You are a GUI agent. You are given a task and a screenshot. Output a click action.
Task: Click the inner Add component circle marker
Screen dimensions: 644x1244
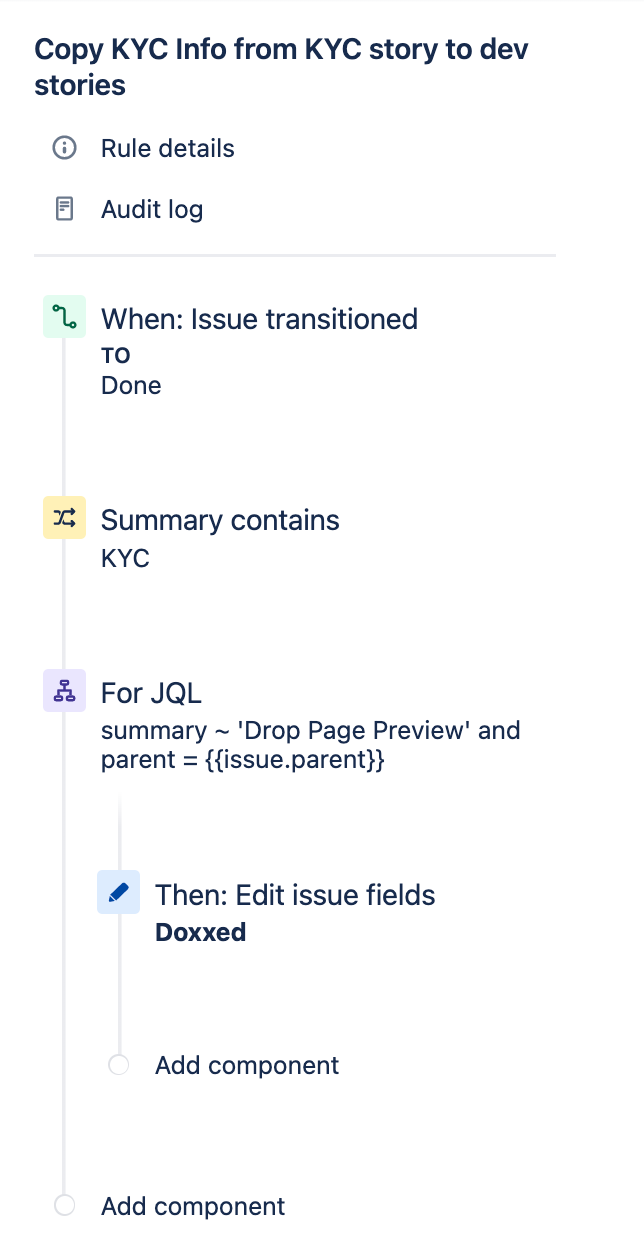[x=118, y=1065]
